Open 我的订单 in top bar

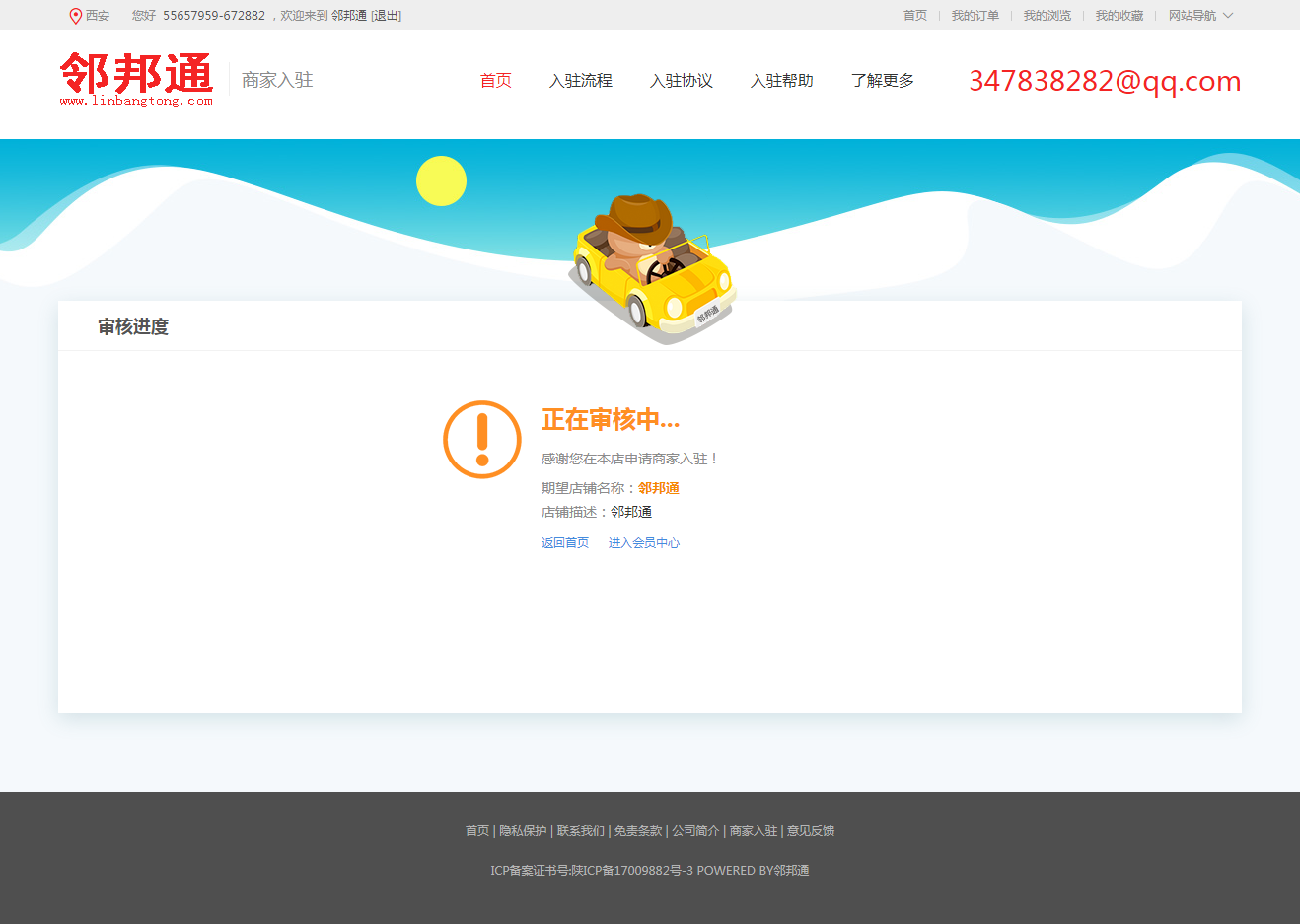pyautogui.click(x=975, y=16)
